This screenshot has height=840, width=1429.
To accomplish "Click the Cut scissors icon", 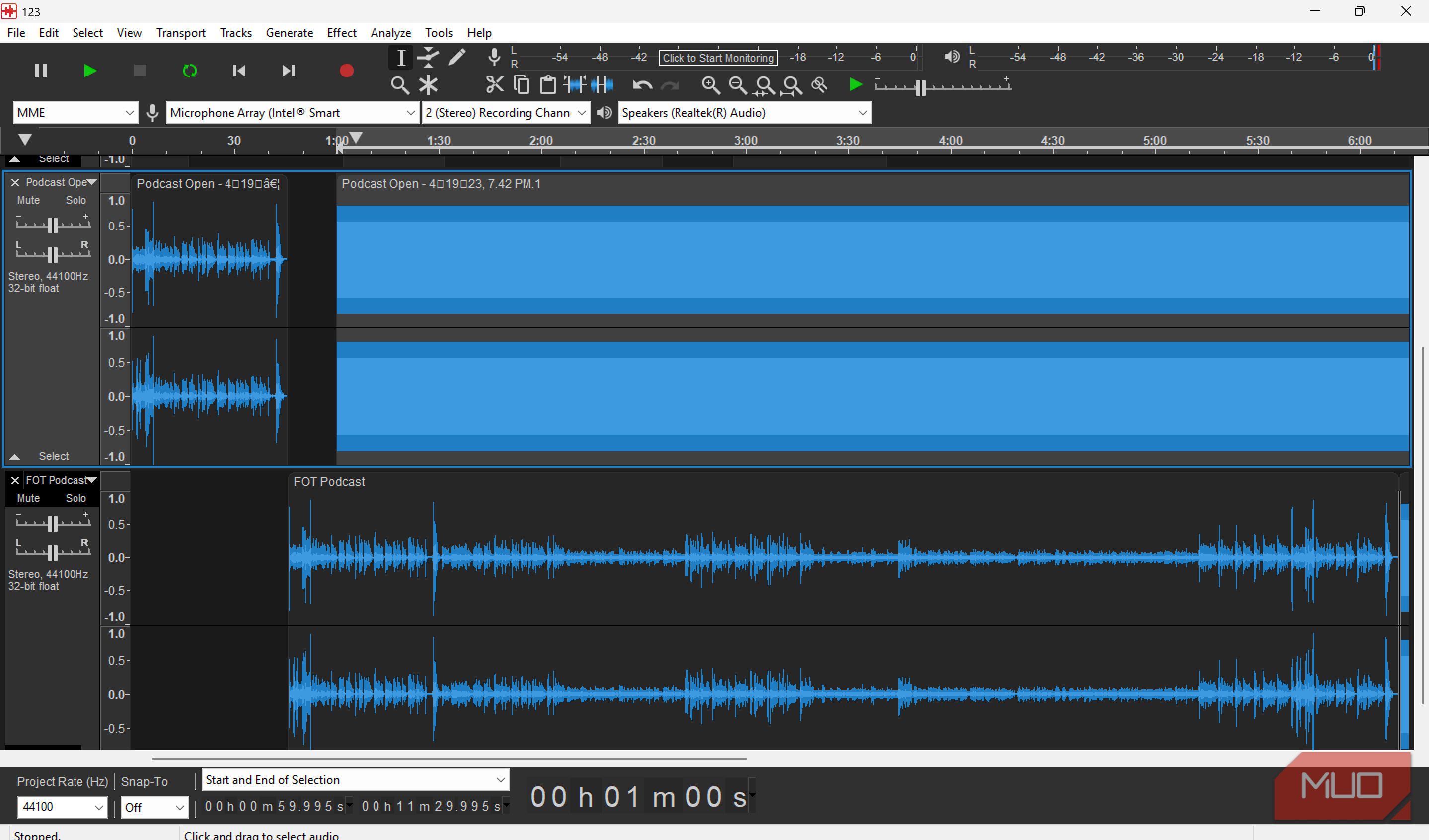I will (495, 85).
